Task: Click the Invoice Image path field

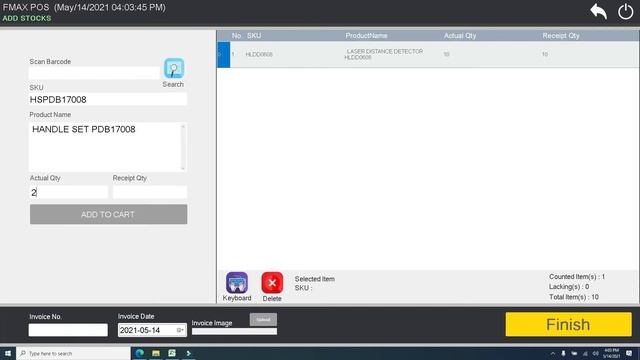Action: tap(234, 331)
